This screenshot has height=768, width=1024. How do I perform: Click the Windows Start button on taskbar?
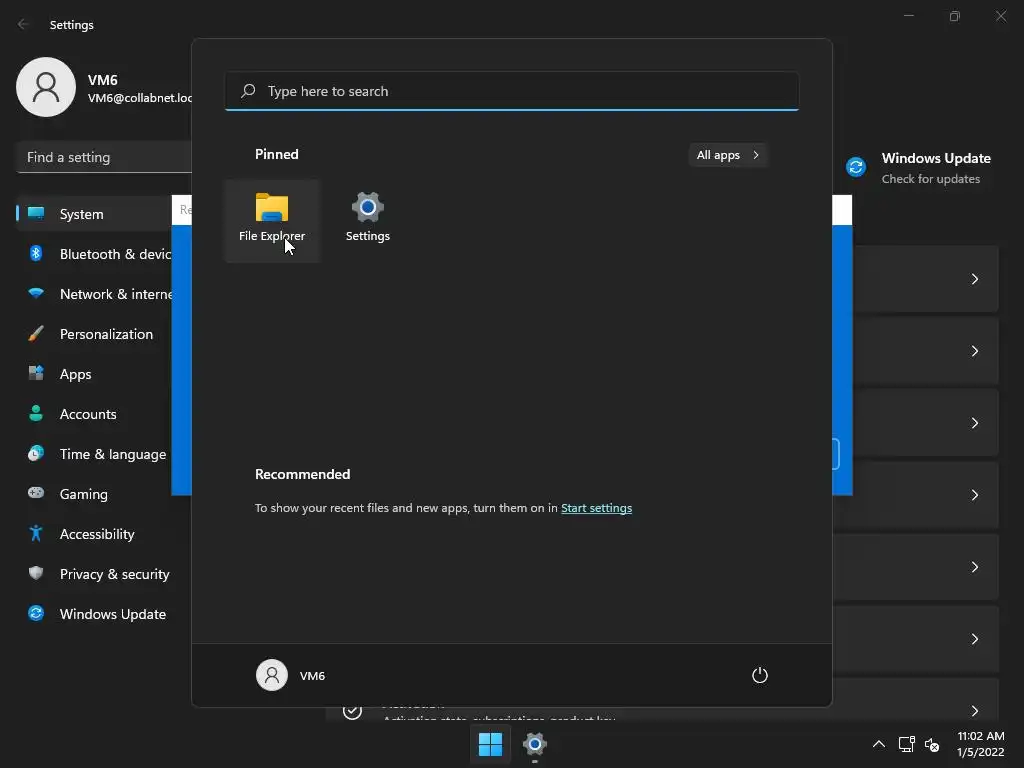[490, 744]
